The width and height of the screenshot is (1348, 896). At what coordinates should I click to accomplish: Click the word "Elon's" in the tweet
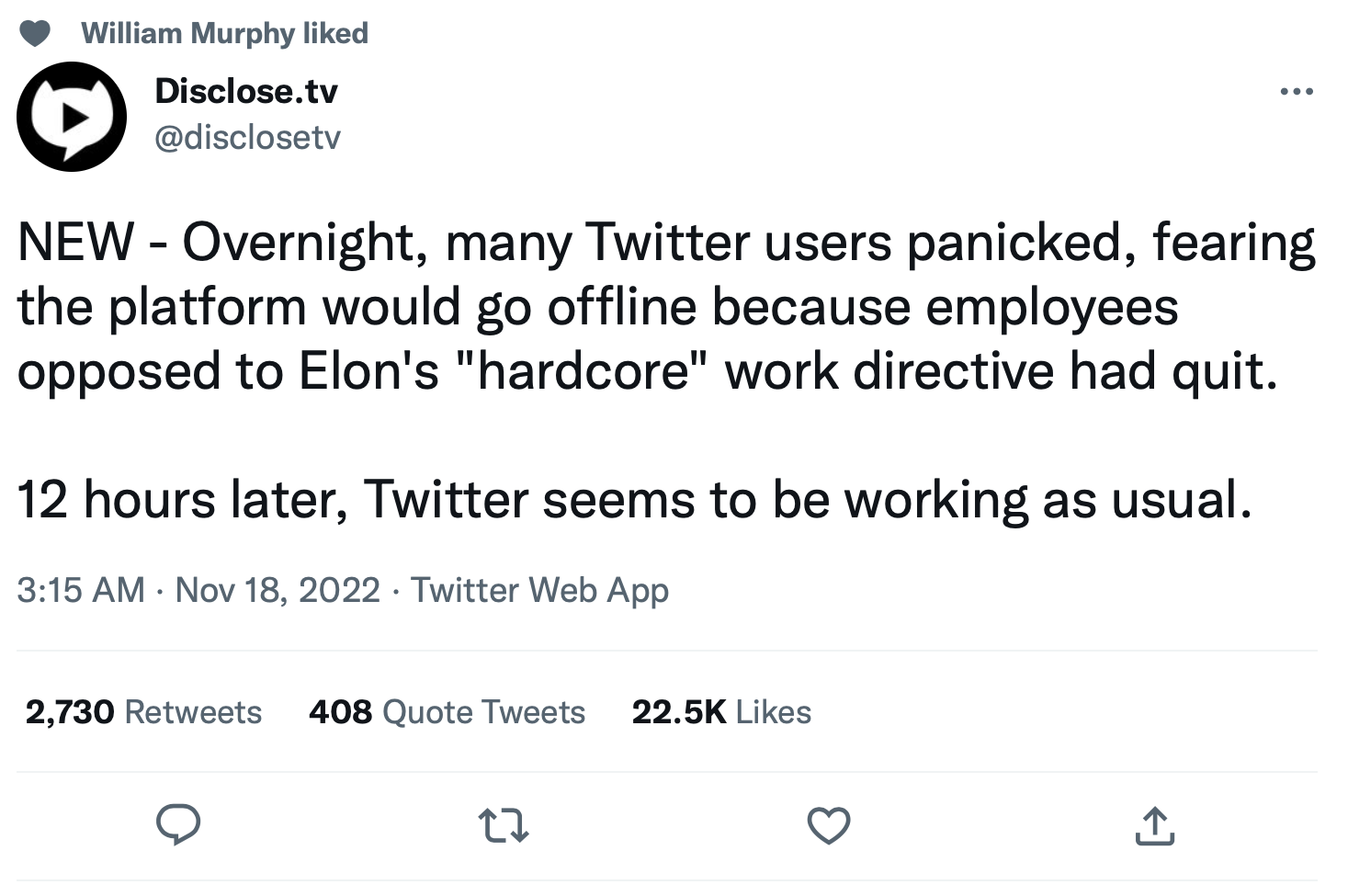(x=368, y=371)
